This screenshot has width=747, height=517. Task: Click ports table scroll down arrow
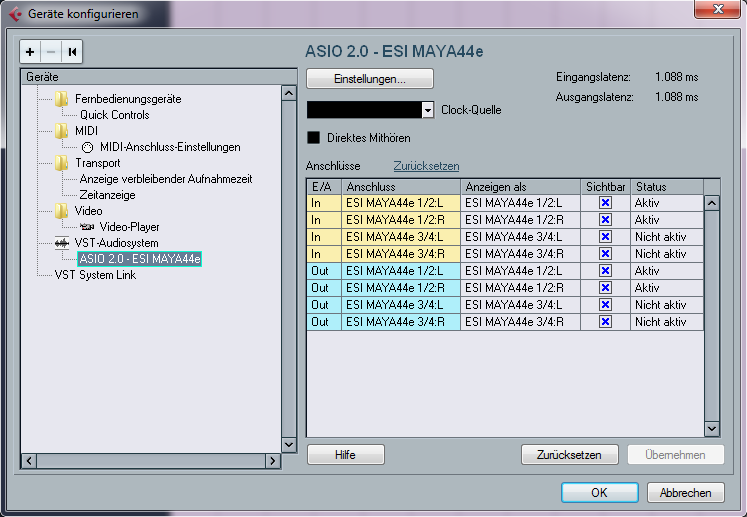712,428
